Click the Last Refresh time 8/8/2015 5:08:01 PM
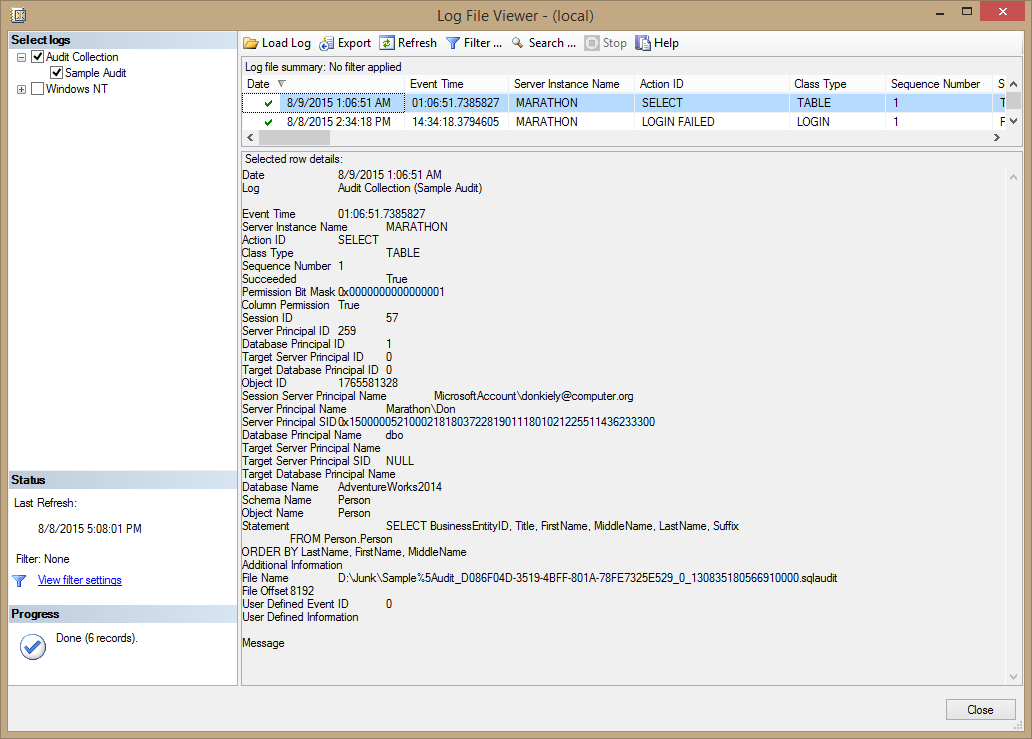1032x739 pixels. [x=90, y=529]
